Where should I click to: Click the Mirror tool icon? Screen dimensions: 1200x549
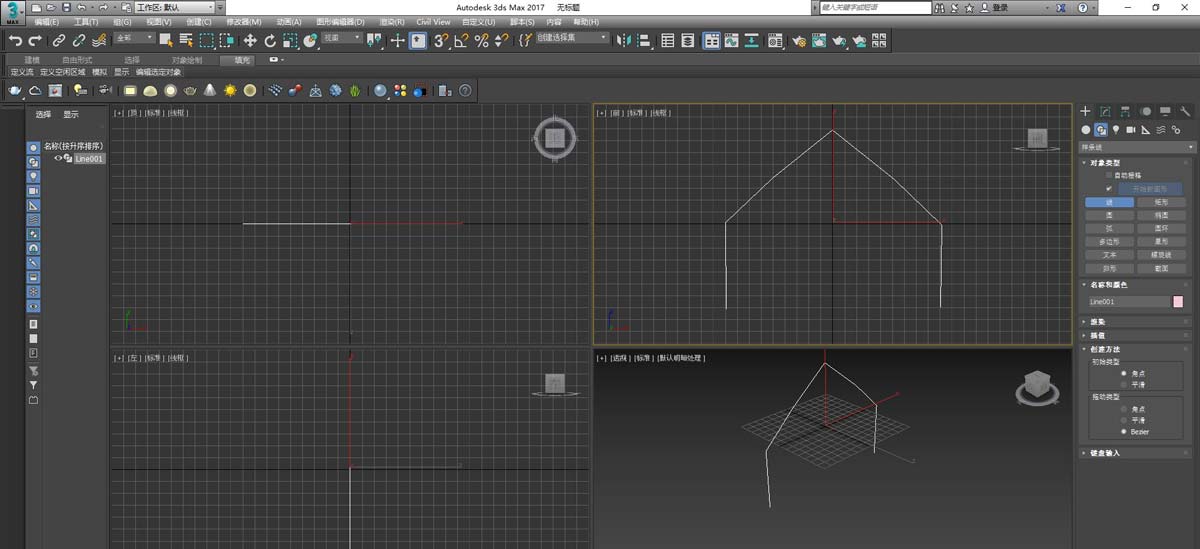pos(624,40)
